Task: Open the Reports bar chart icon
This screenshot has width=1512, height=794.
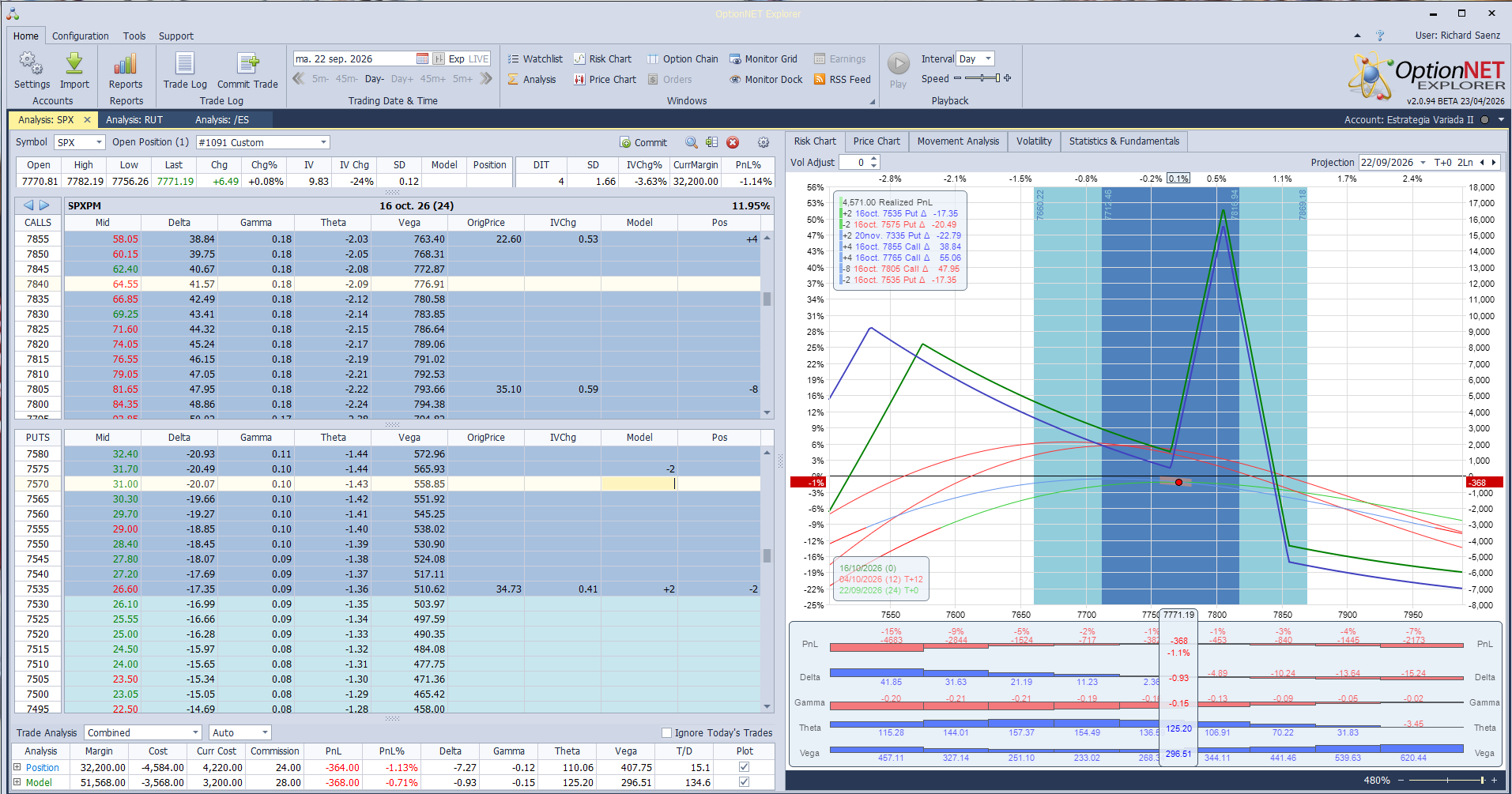Action: 126,63
